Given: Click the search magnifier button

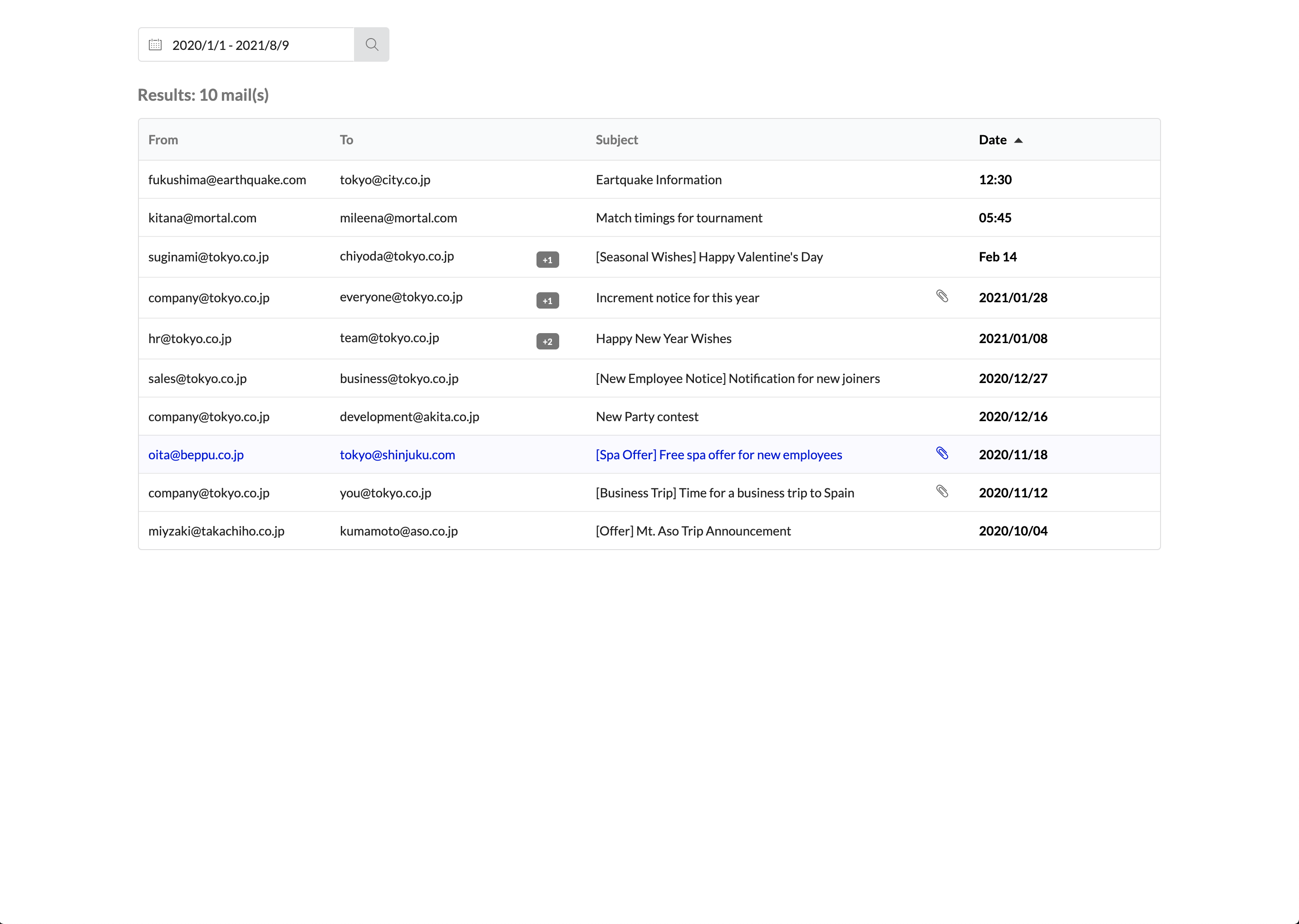Looking at the screenshot, I should [372, 44].
